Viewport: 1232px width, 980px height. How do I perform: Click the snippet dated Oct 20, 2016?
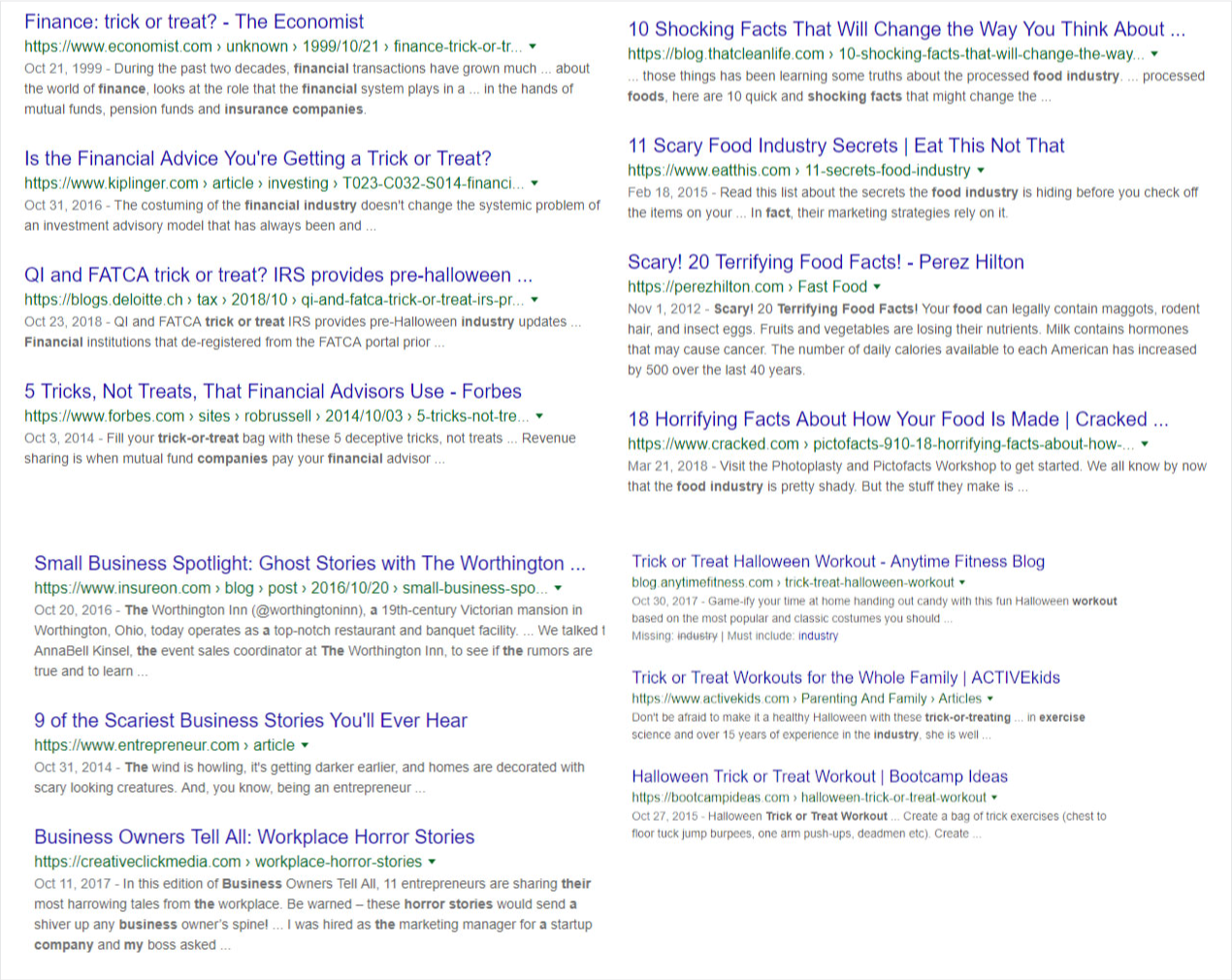[319, 640]
